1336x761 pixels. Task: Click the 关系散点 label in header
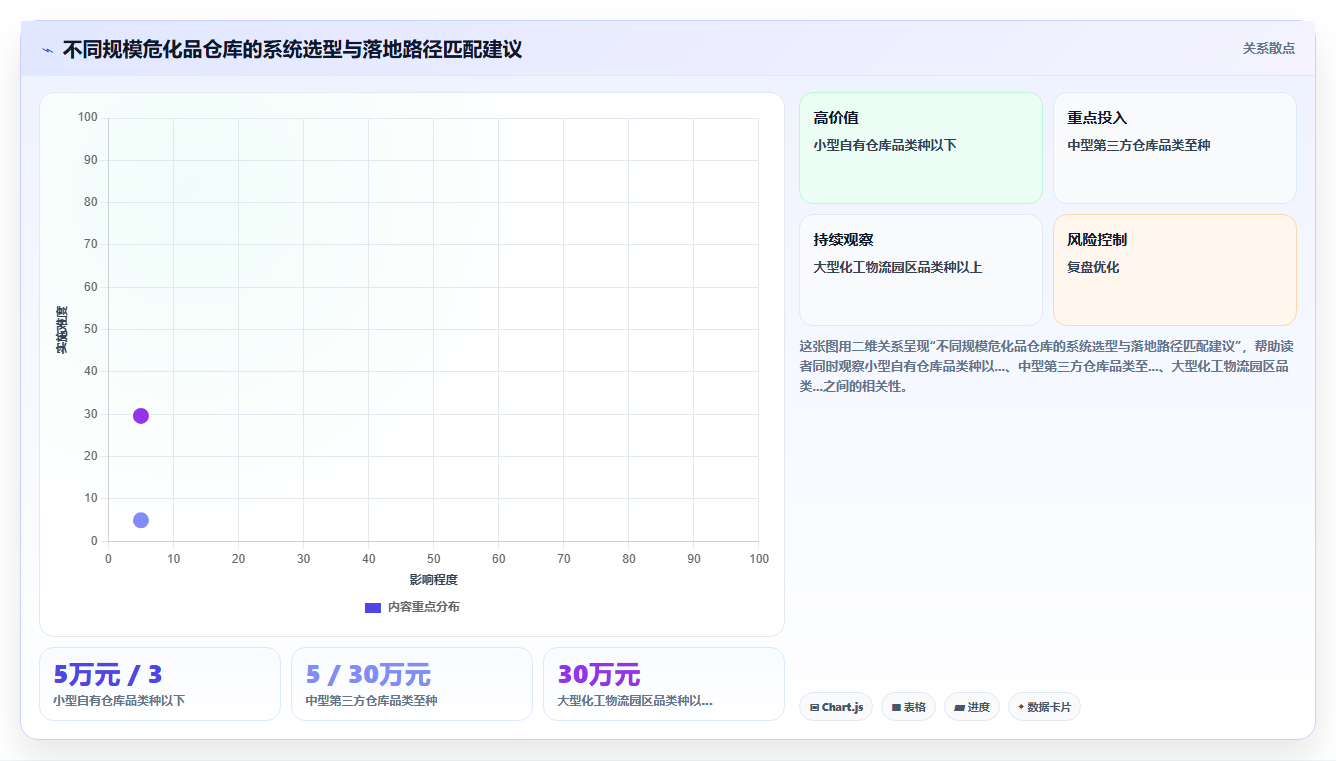pyautogui.click(x=1268, y=48)
